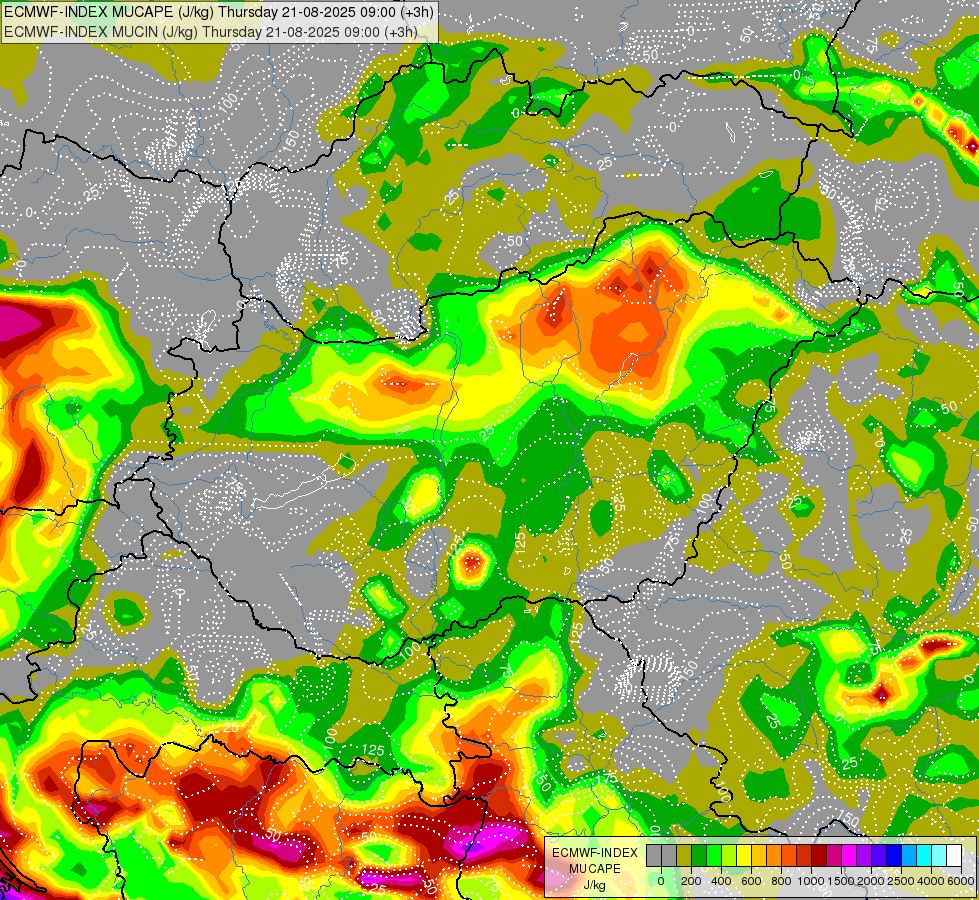Viewport: 979px width, 900px height.
Task: Click the J/kg unit text in the legend
Action: [595, 885]
